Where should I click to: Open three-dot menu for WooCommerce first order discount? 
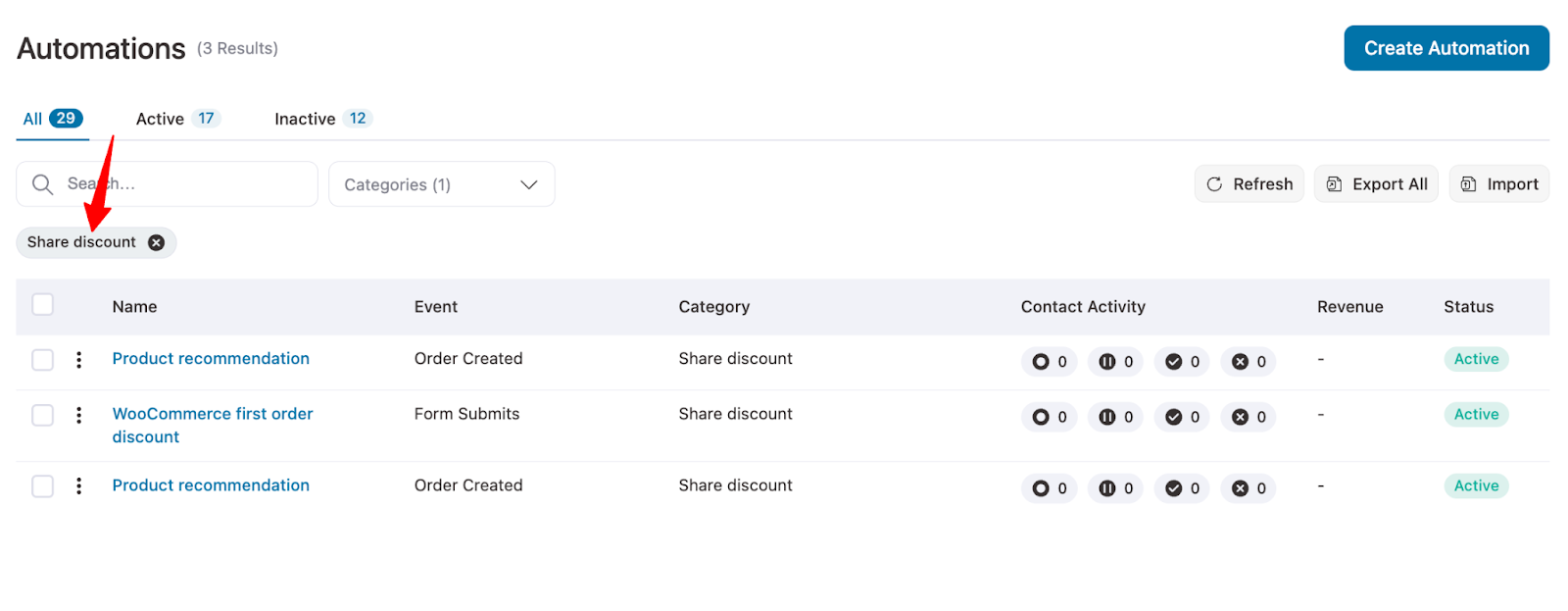click(79, 416)
